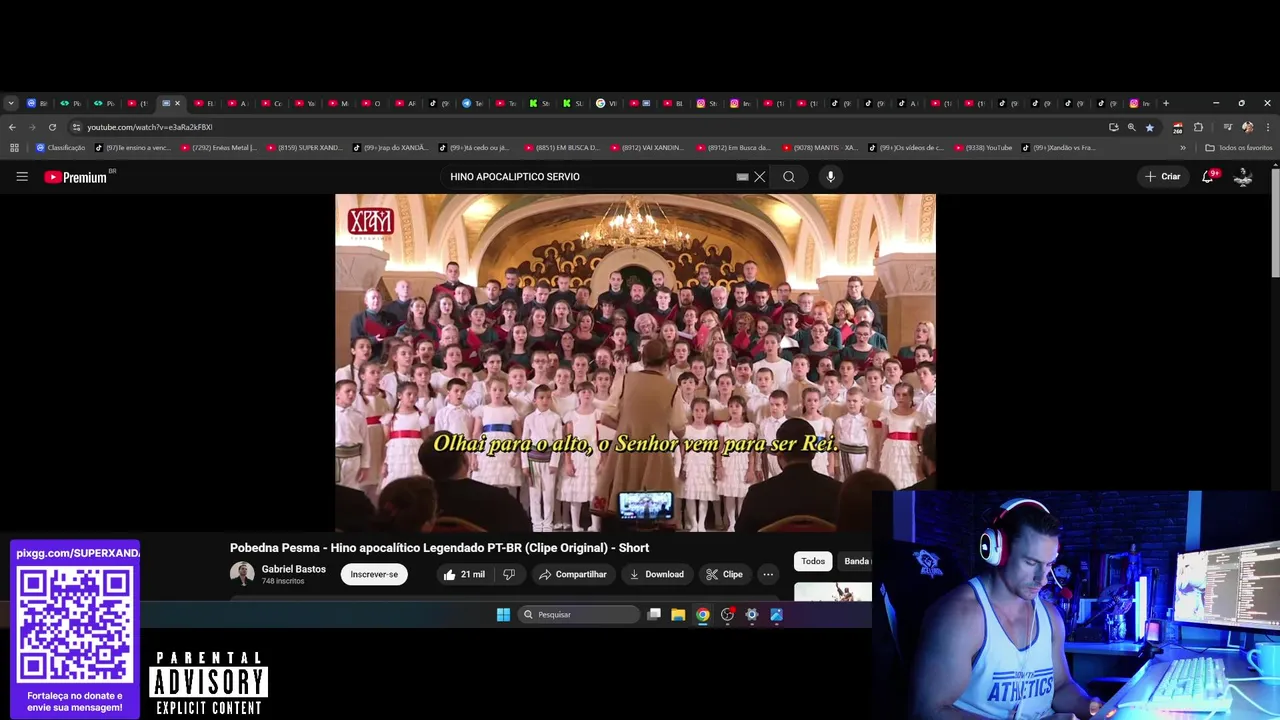Expand hidden bookmarks chevron

click(x=1183, y=148)
